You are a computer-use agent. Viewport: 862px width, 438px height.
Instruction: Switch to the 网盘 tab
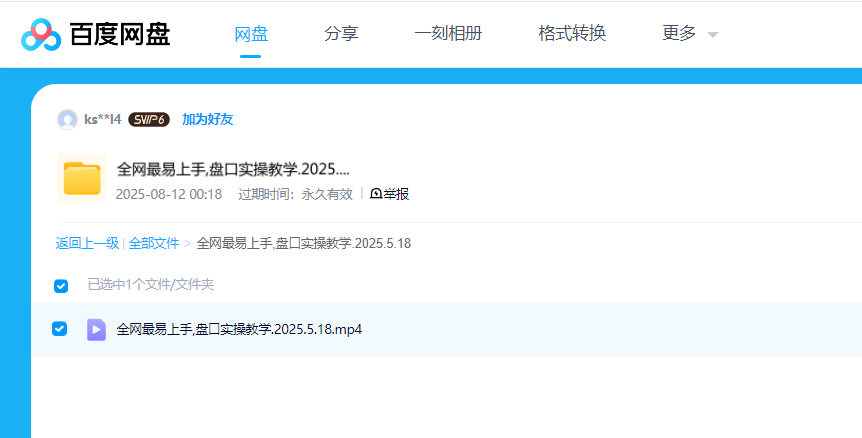(251, 33)
